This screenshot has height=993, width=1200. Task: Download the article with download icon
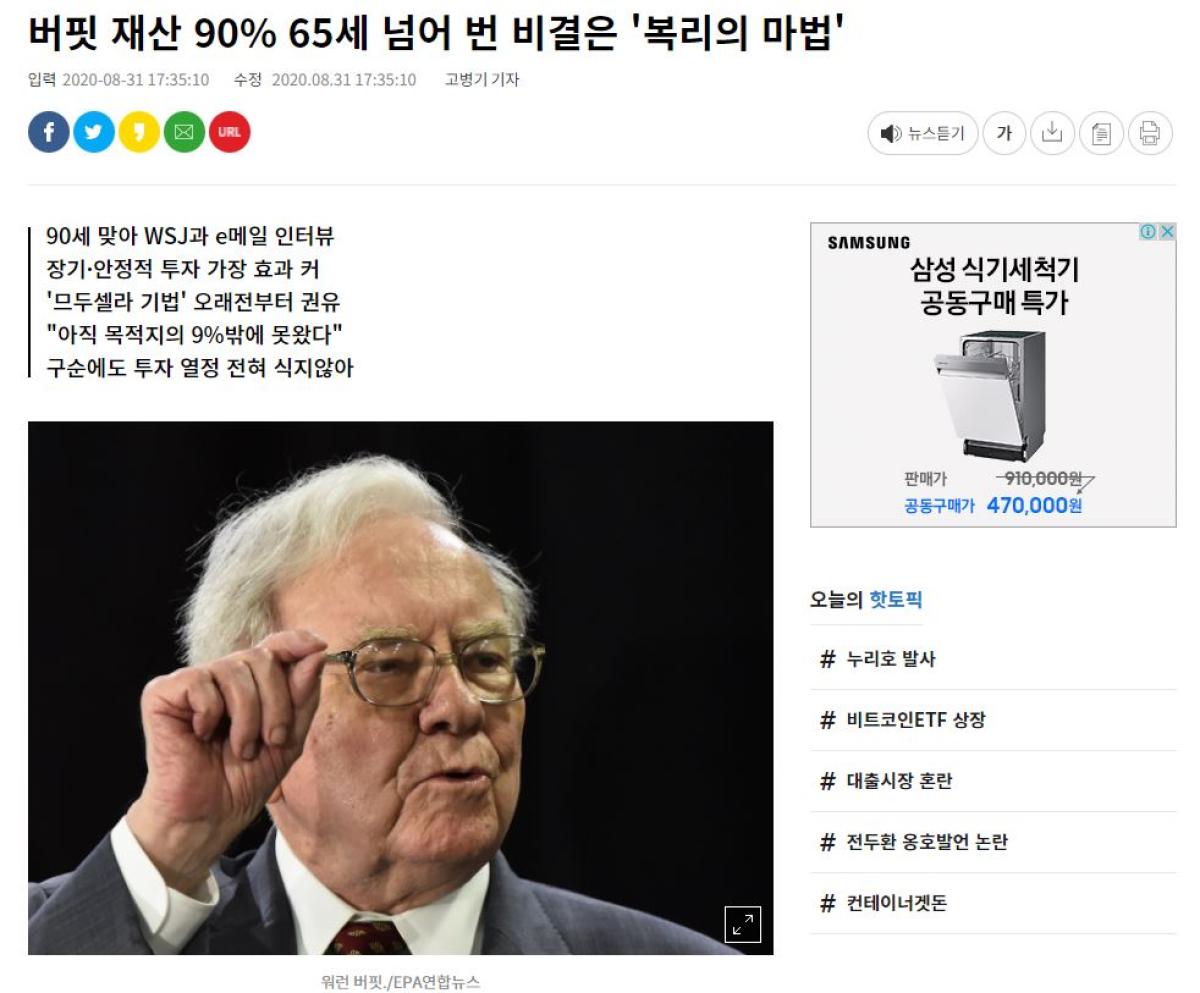(1052, 133)
